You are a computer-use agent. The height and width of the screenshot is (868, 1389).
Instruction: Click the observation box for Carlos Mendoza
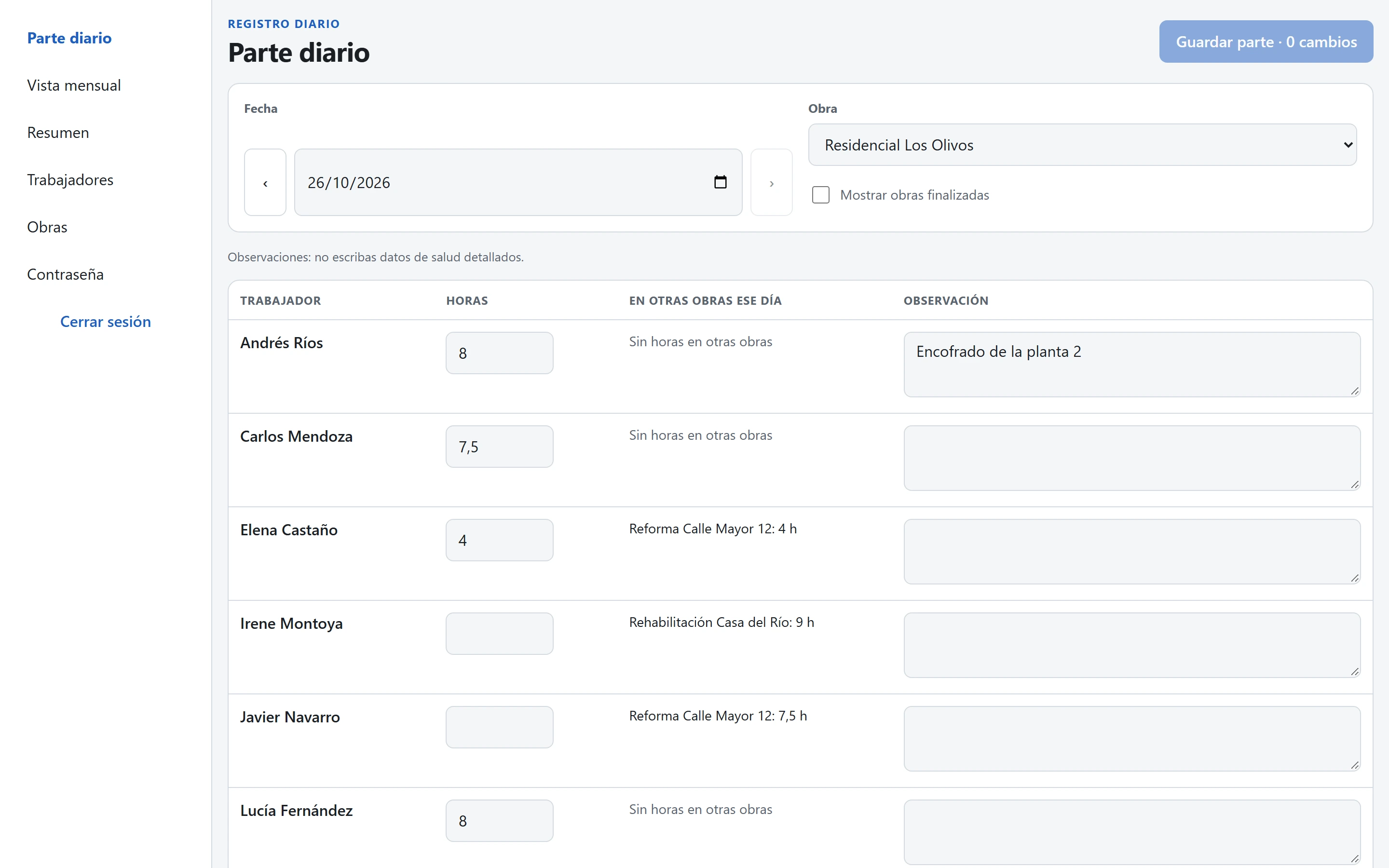pyautogui.click(x=1132, y=458)
